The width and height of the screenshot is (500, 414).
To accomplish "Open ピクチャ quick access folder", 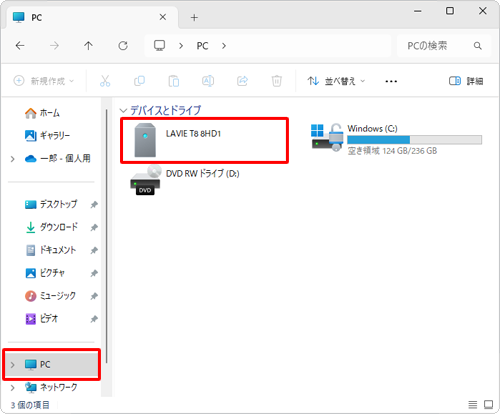I will click(x=45, y=273).
